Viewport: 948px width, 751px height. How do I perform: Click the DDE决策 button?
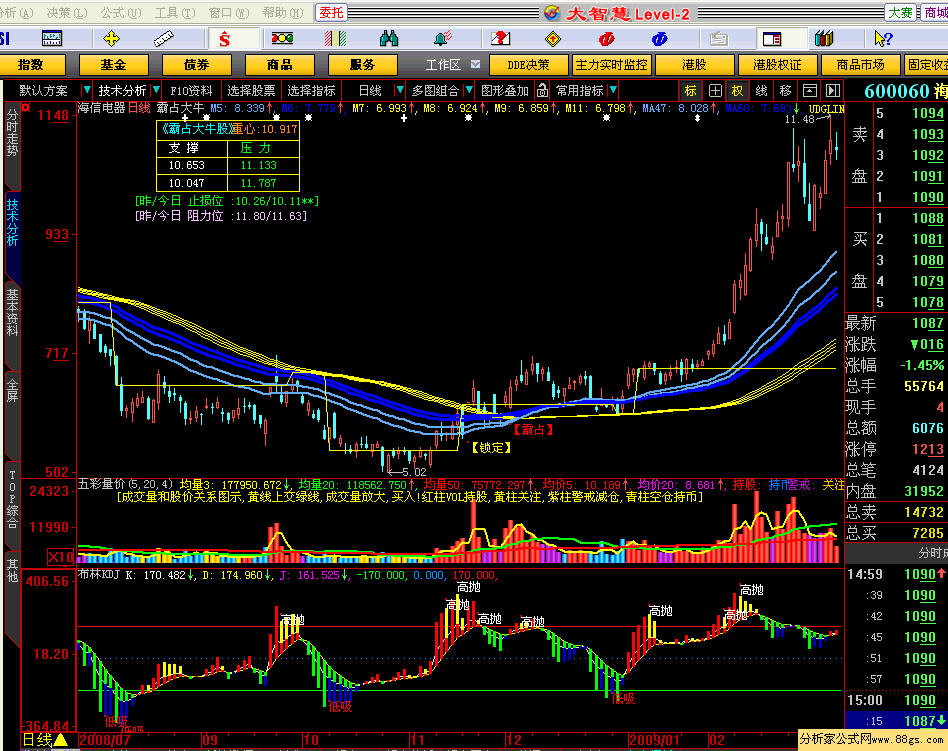[x=528, y=65]
